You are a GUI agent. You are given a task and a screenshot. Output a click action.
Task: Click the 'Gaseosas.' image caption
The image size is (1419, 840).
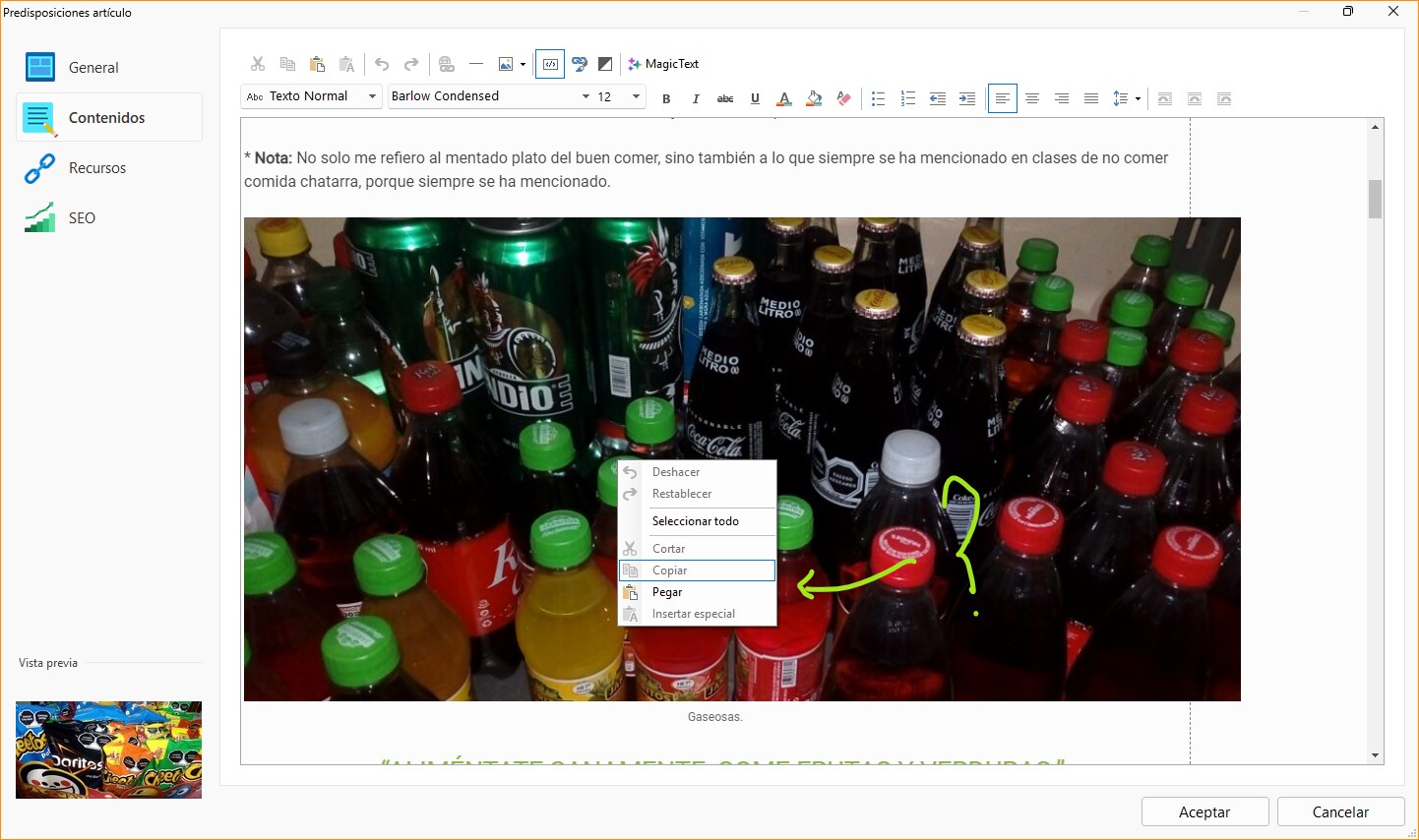point(715,717)
